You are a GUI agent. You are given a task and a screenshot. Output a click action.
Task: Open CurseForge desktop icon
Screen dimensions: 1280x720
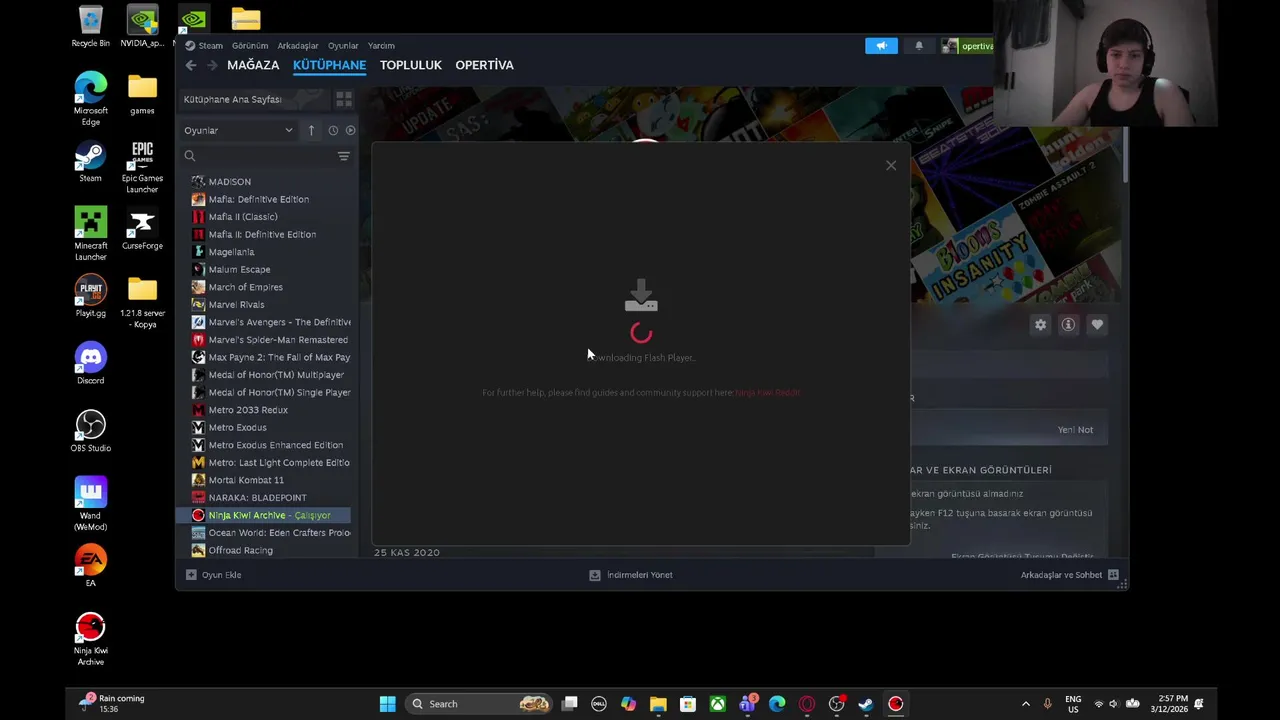coord(142,229)
